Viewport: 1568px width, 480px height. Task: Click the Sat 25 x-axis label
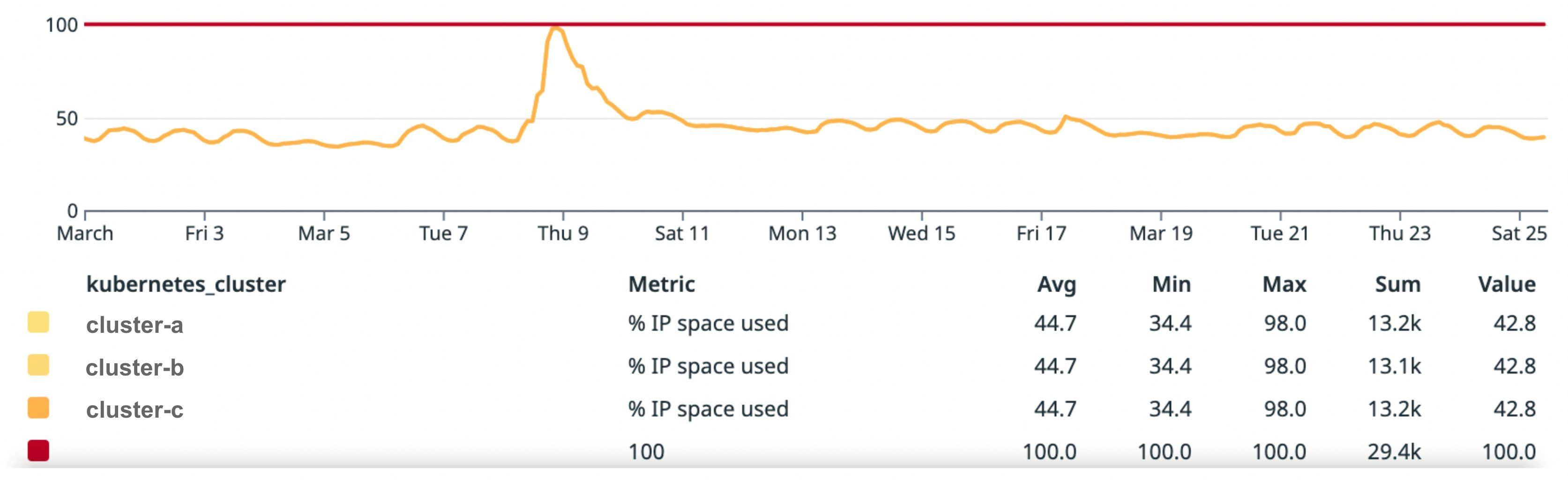(x=1519, y=233)
